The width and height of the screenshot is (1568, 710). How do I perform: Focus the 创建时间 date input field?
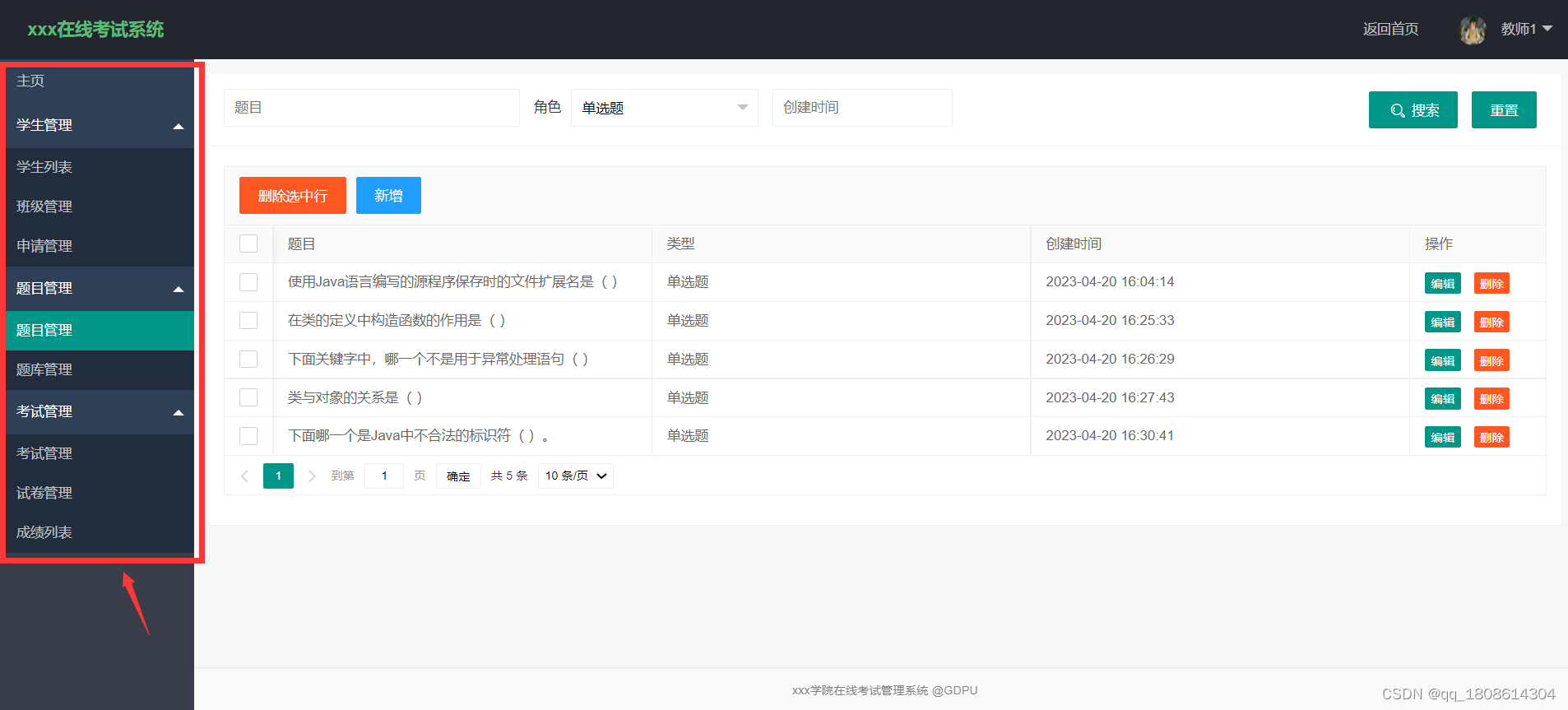pyautogui.click(x=862, y=108)
